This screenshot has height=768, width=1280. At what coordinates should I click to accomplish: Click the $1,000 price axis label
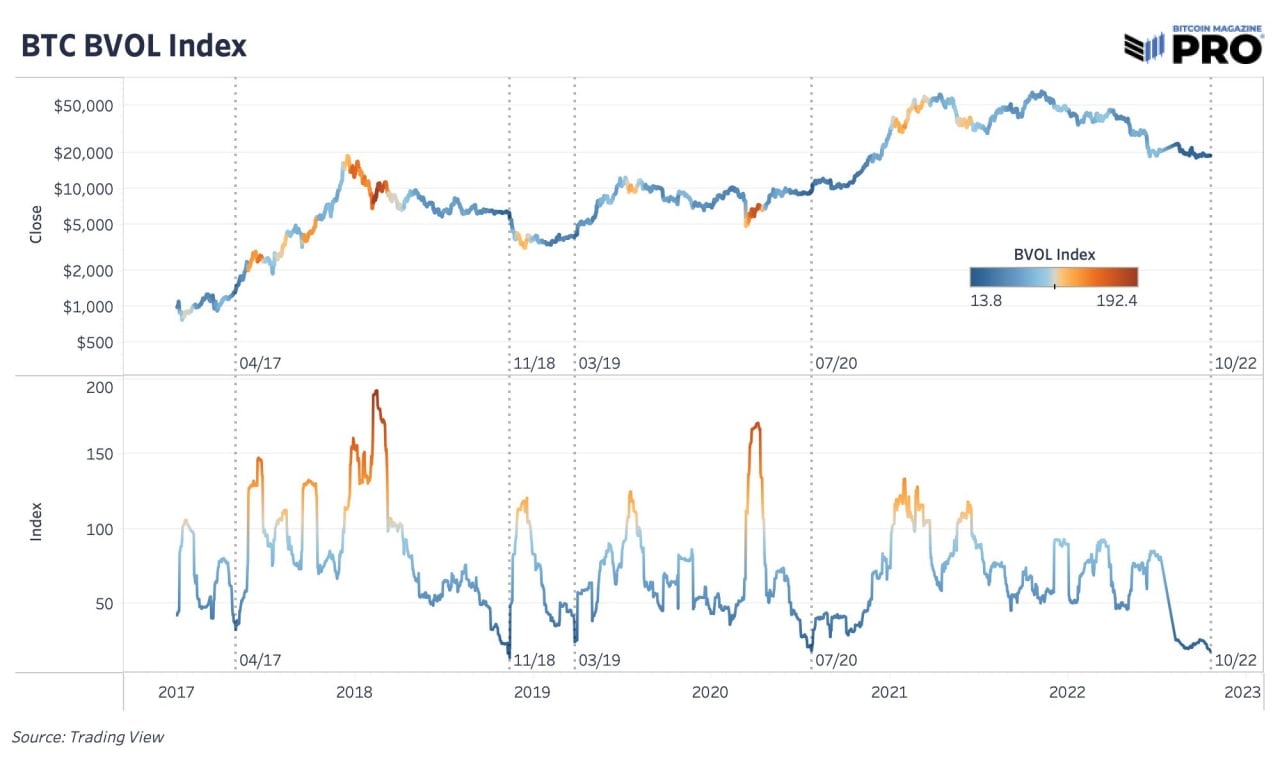(88, 306)
